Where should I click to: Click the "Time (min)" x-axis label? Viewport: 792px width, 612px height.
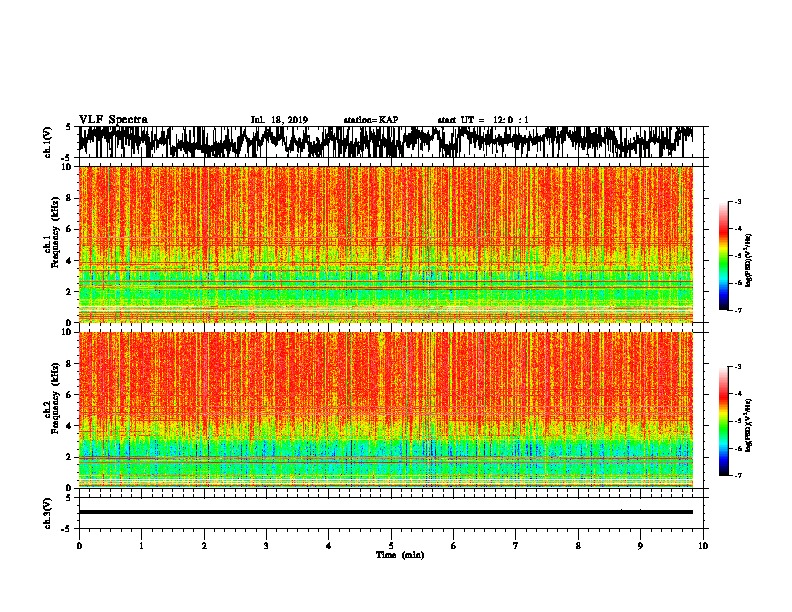pyautogui.click(x=400, y=555)
